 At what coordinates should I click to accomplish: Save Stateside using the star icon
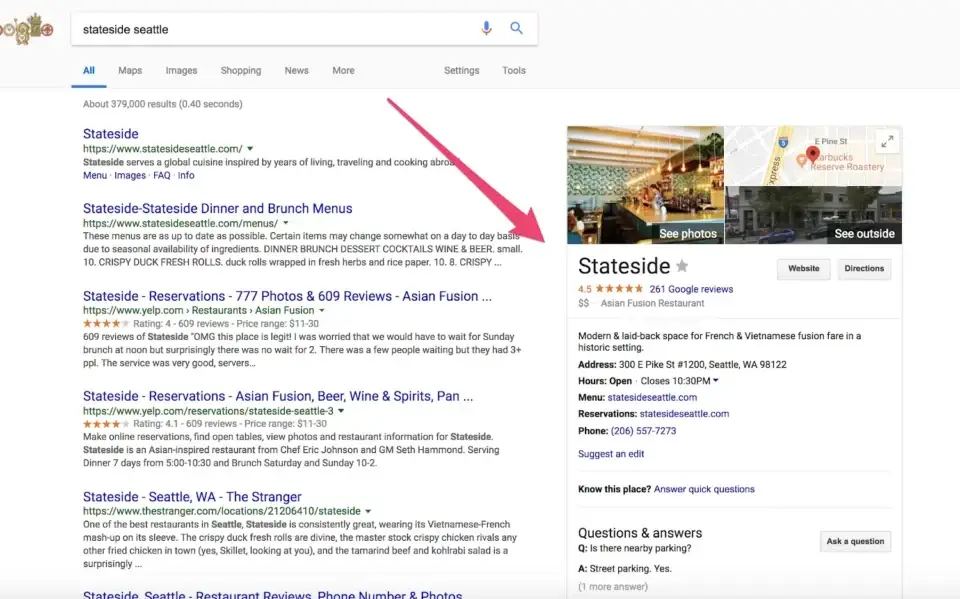point(682,266)
